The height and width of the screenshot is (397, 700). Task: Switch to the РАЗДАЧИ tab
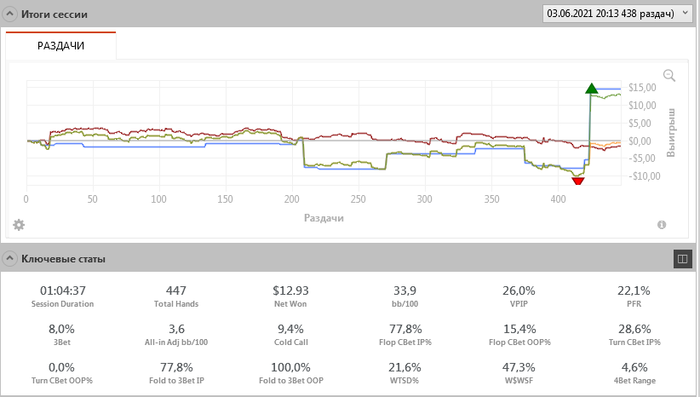pyautogui.click(x=61, y=46)
